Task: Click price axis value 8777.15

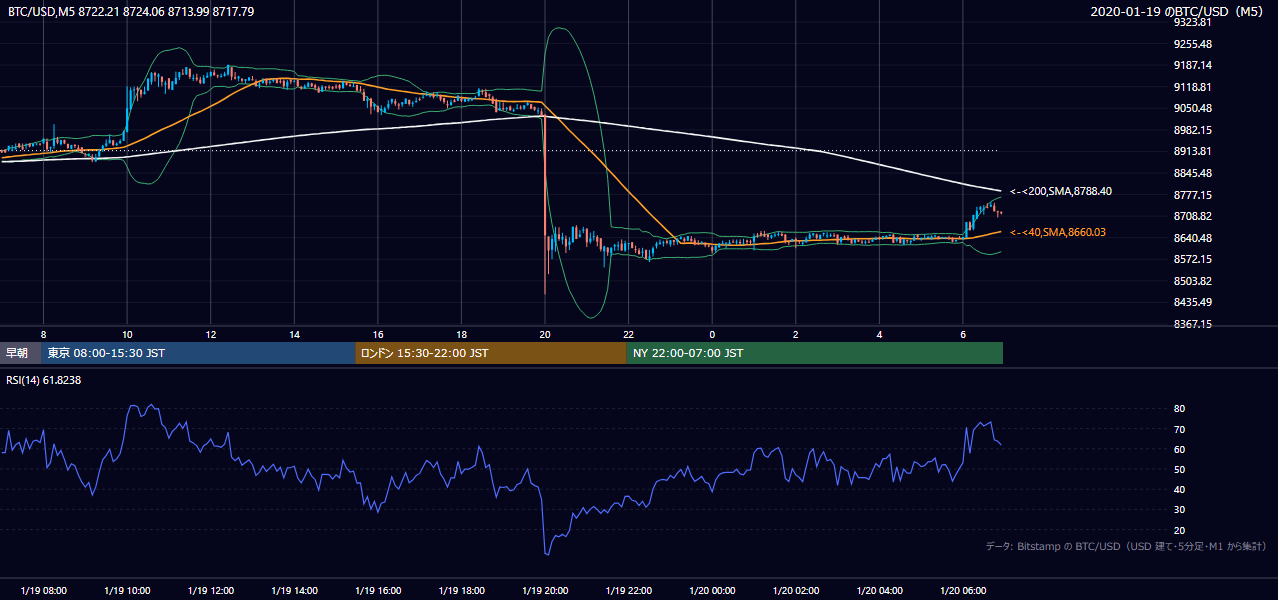Action: 1192,195
